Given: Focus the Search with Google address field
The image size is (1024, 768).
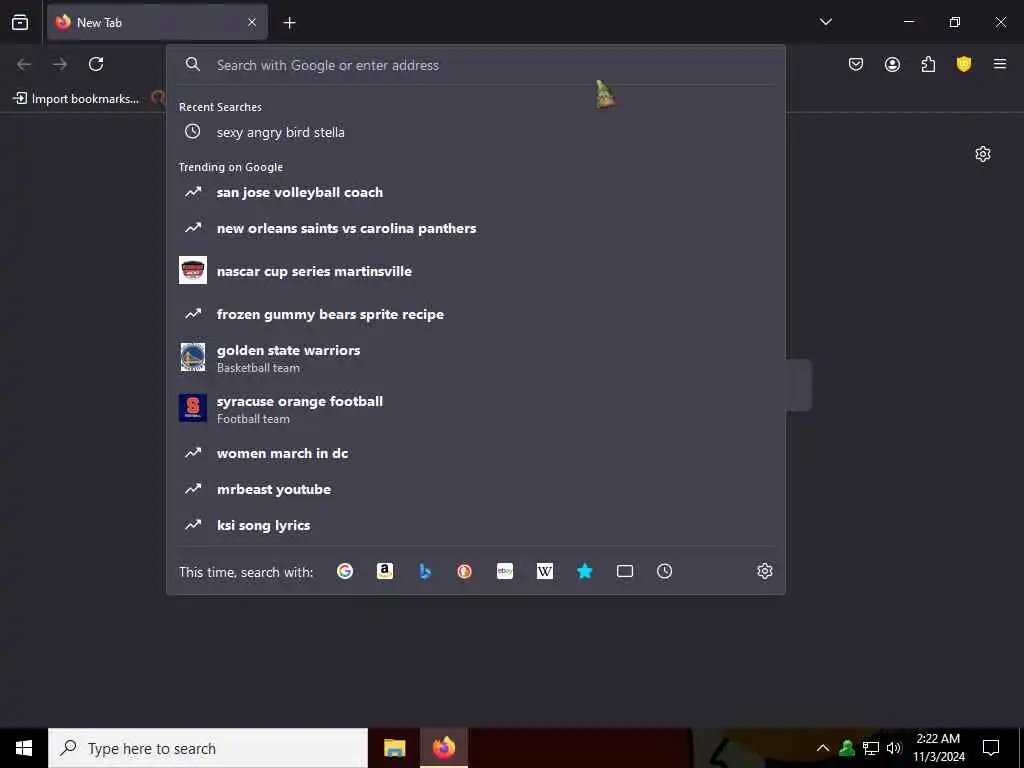Looking at the screenshot, I should click(x=475, y=65).
